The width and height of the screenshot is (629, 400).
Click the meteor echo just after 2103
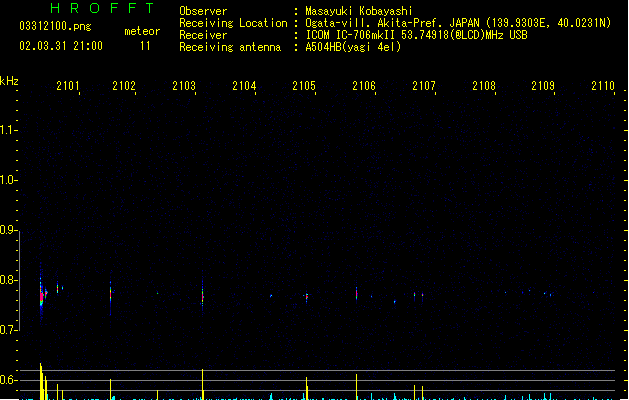(203, 297)
